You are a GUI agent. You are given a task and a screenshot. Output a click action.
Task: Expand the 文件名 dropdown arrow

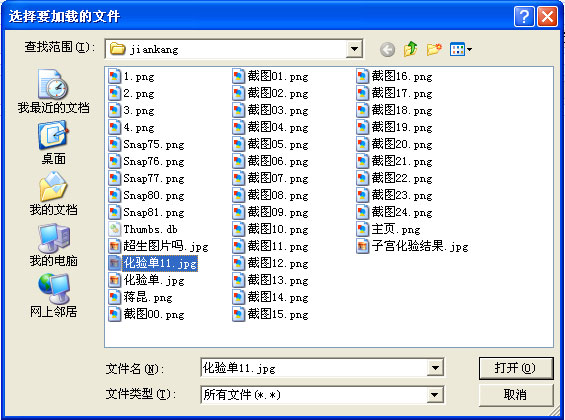(x=435, y=368)
